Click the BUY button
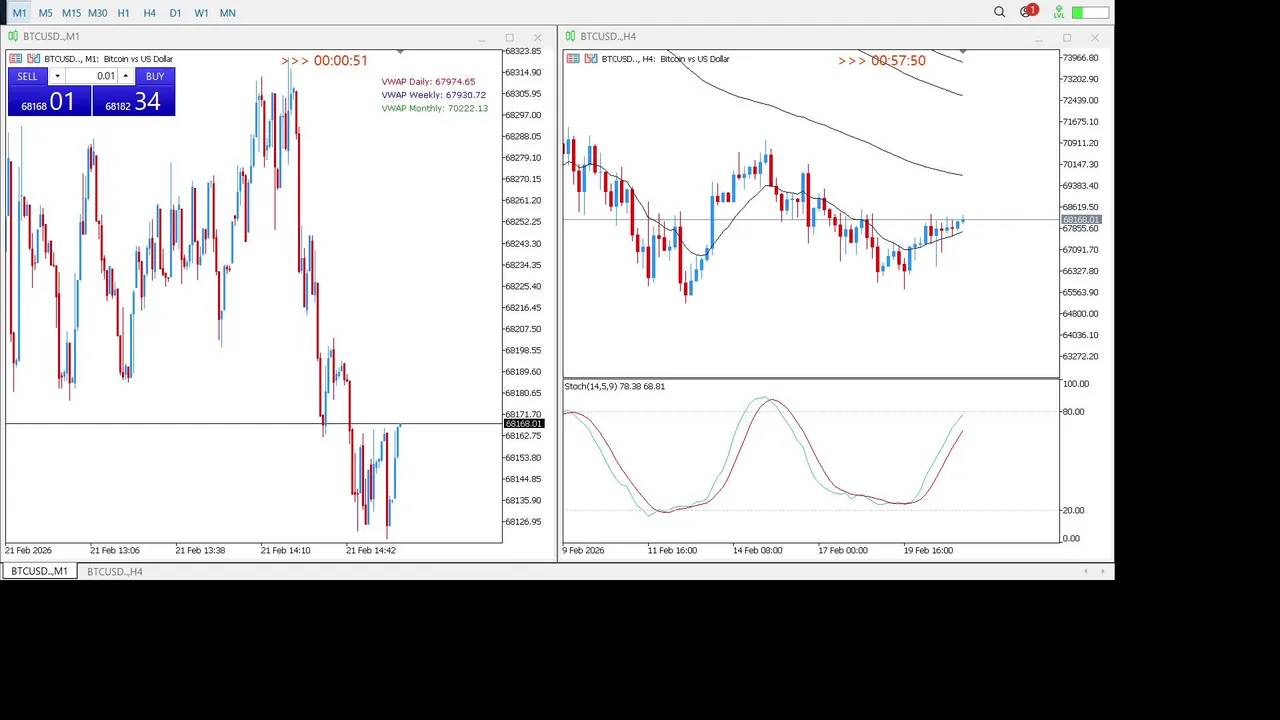This screenshot has width=1280, height=720. [155, 76]
